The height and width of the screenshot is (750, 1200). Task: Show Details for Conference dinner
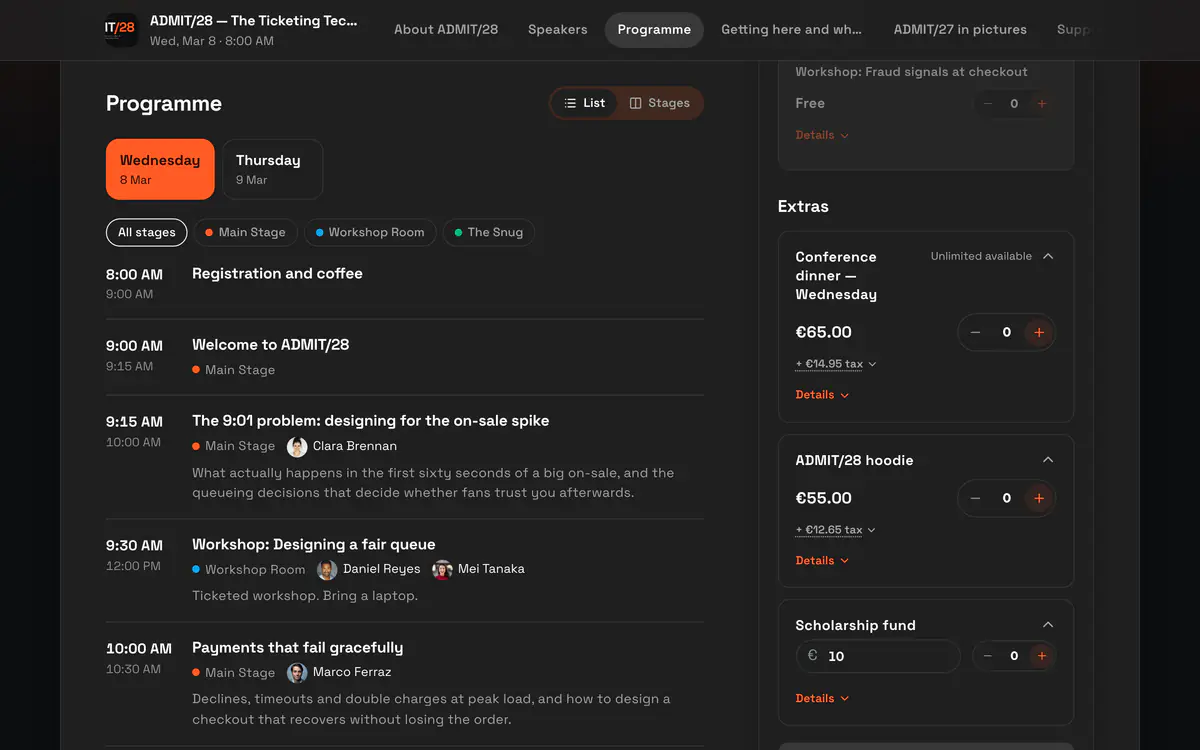pos(822,395)
